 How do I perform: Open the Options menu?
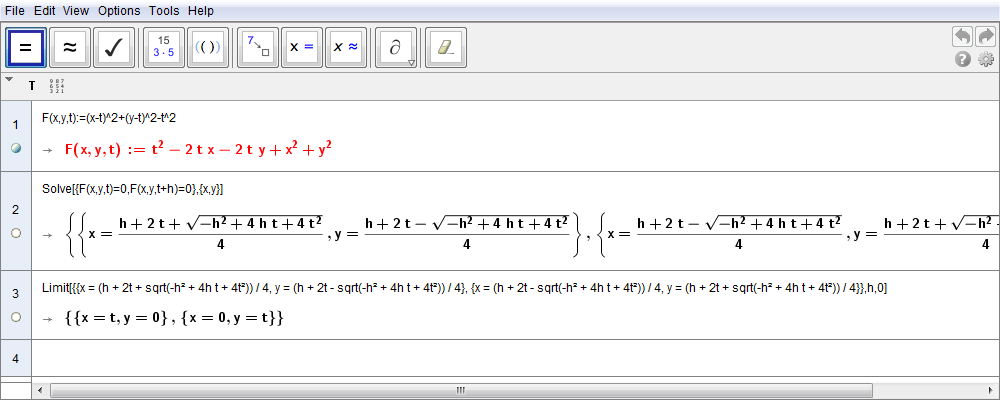click(x=119, y=10)
